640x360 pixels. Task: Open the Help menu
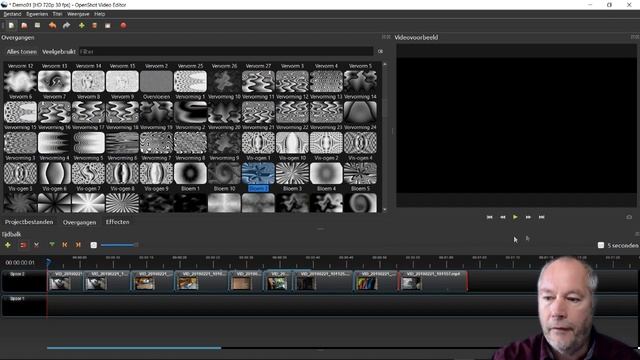pyautogui.click(x=100, y=14)
